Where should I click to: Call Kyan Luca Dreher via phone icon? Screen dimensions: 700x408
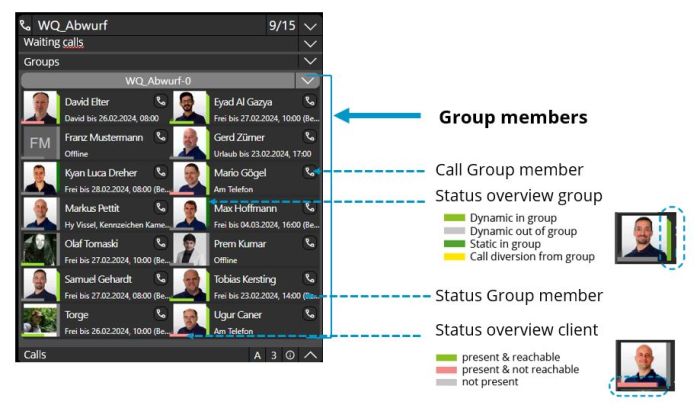[x=161, y=172]
